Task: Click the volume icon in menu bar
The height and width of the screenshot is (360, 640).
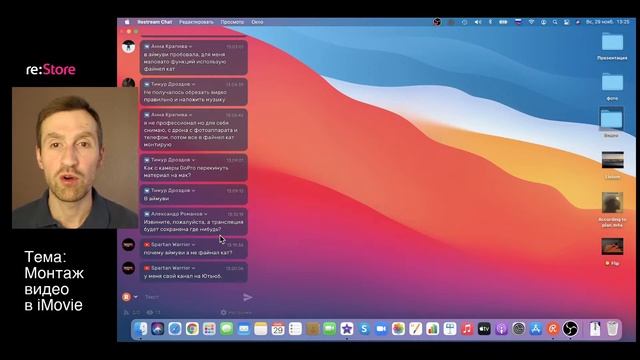Action: tap(478, 22)
